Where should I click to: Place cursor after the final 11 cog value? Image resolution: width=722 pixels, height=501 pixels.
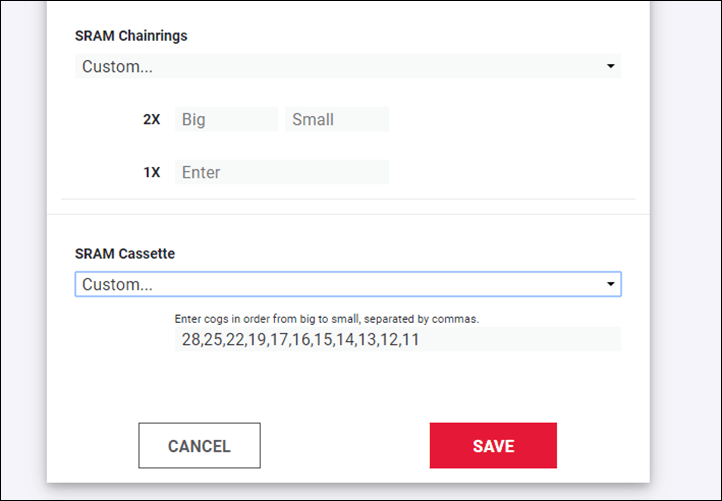pos(420,339)
